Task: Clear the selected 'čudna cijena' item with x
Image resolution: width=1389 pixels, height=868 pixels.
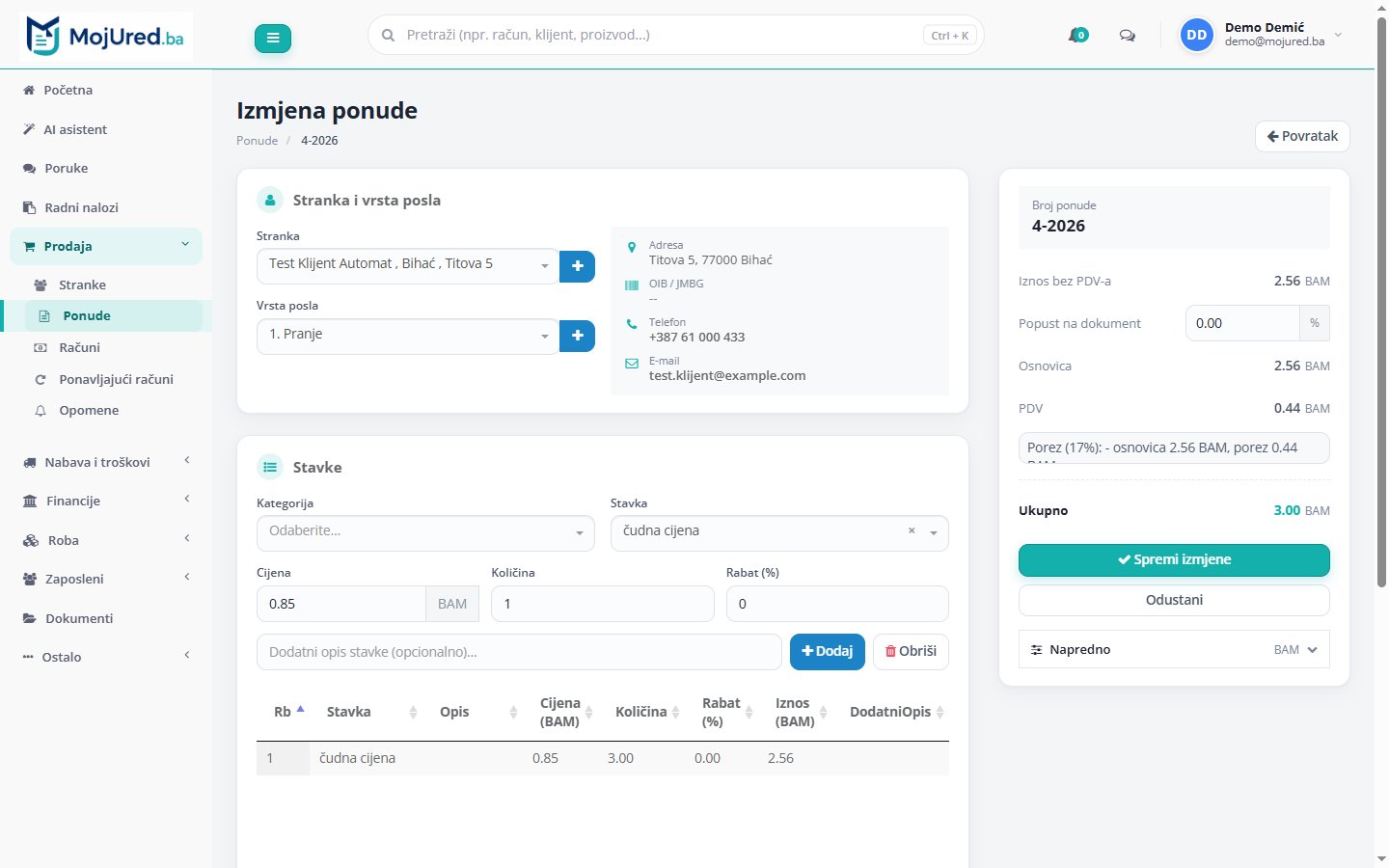Action: pos(912,530)
